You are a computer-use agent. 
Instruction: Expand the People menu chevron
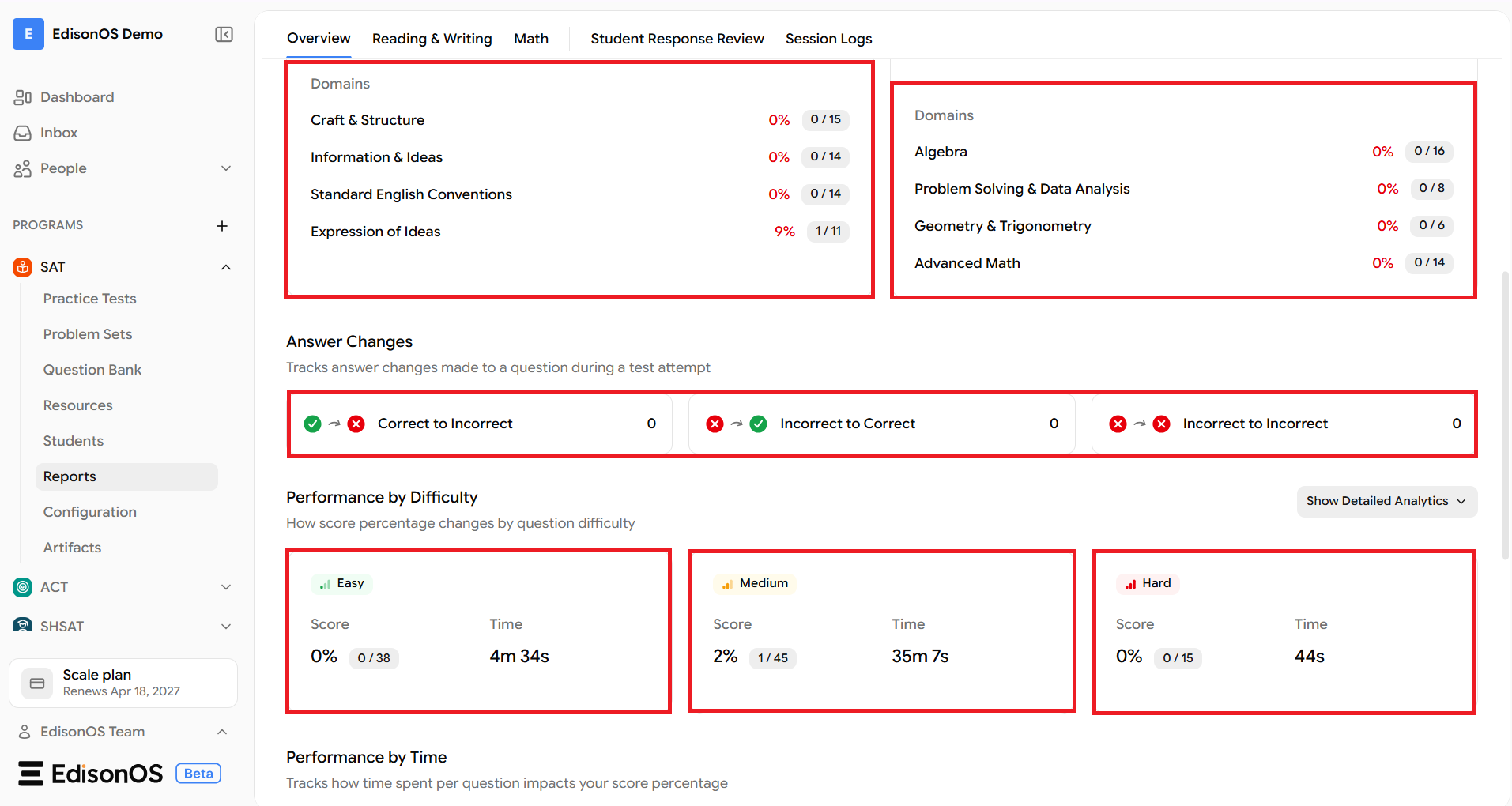(x=226, y=168)
